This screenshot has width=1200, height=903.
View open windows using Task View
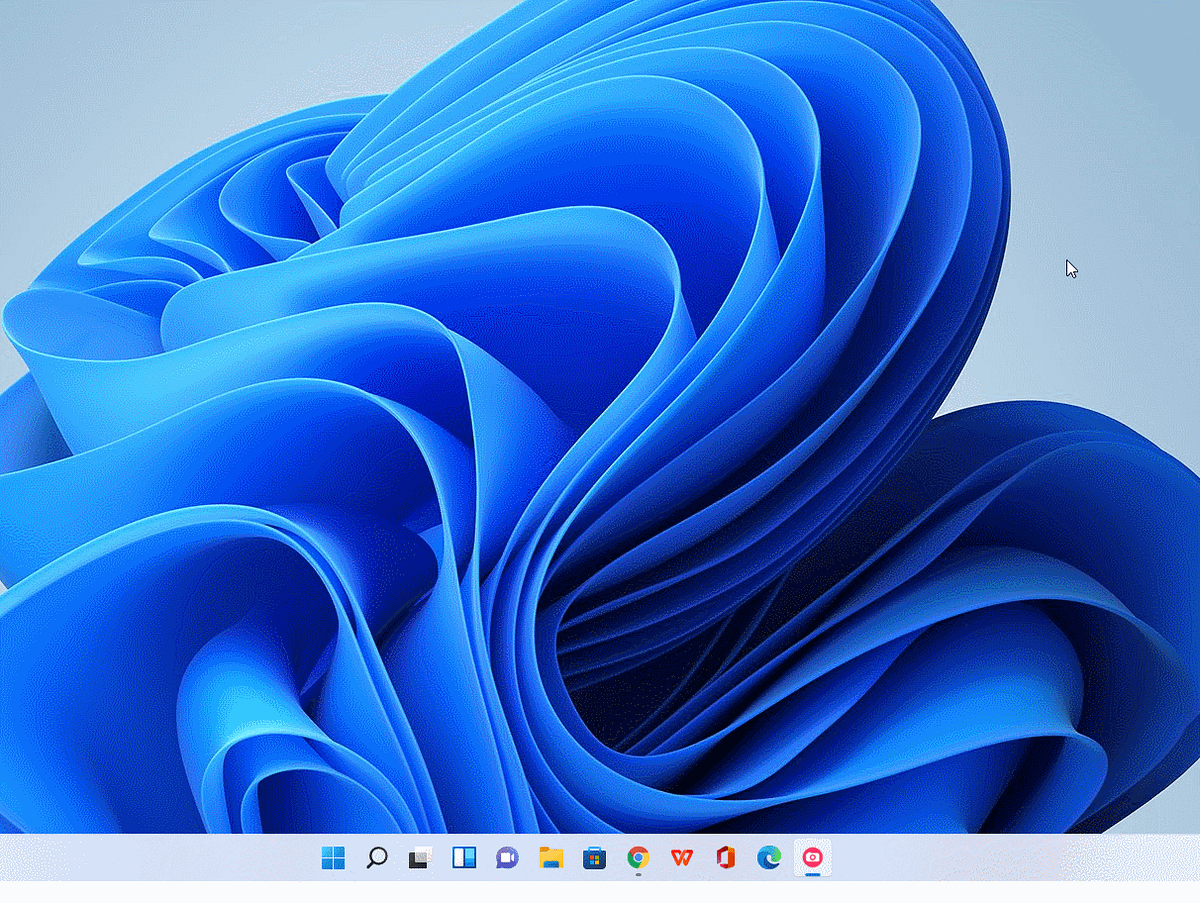[x=420, y=857]
